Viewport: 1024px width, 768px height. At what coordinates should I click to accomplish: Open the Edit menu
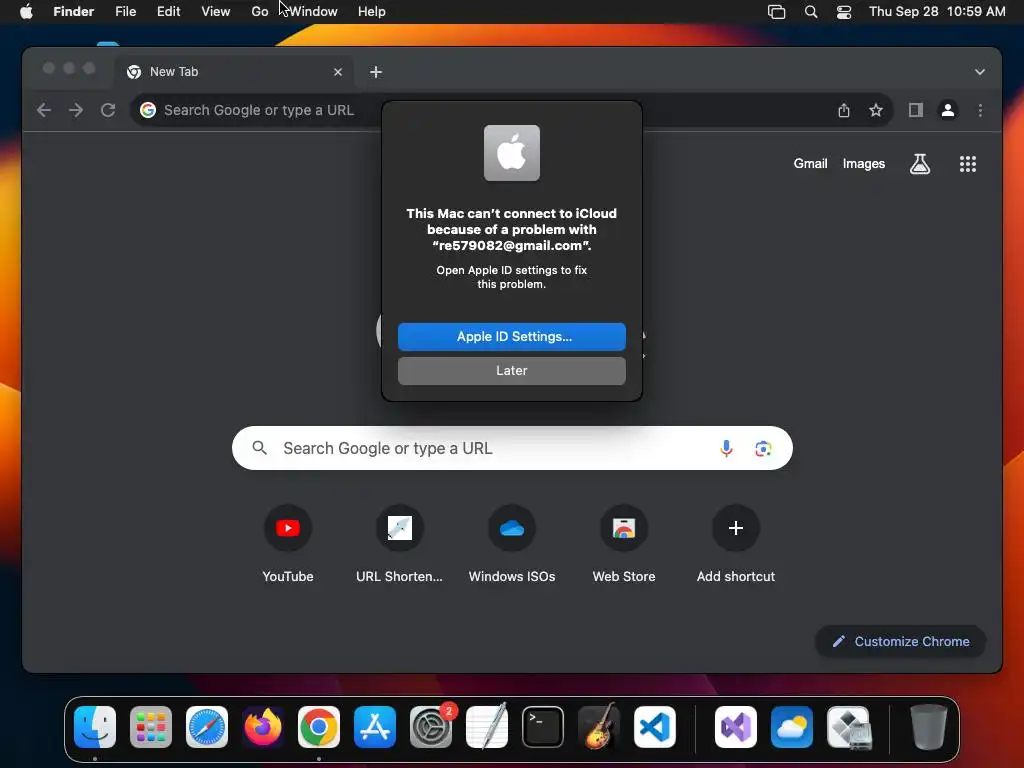coord(168,11)
